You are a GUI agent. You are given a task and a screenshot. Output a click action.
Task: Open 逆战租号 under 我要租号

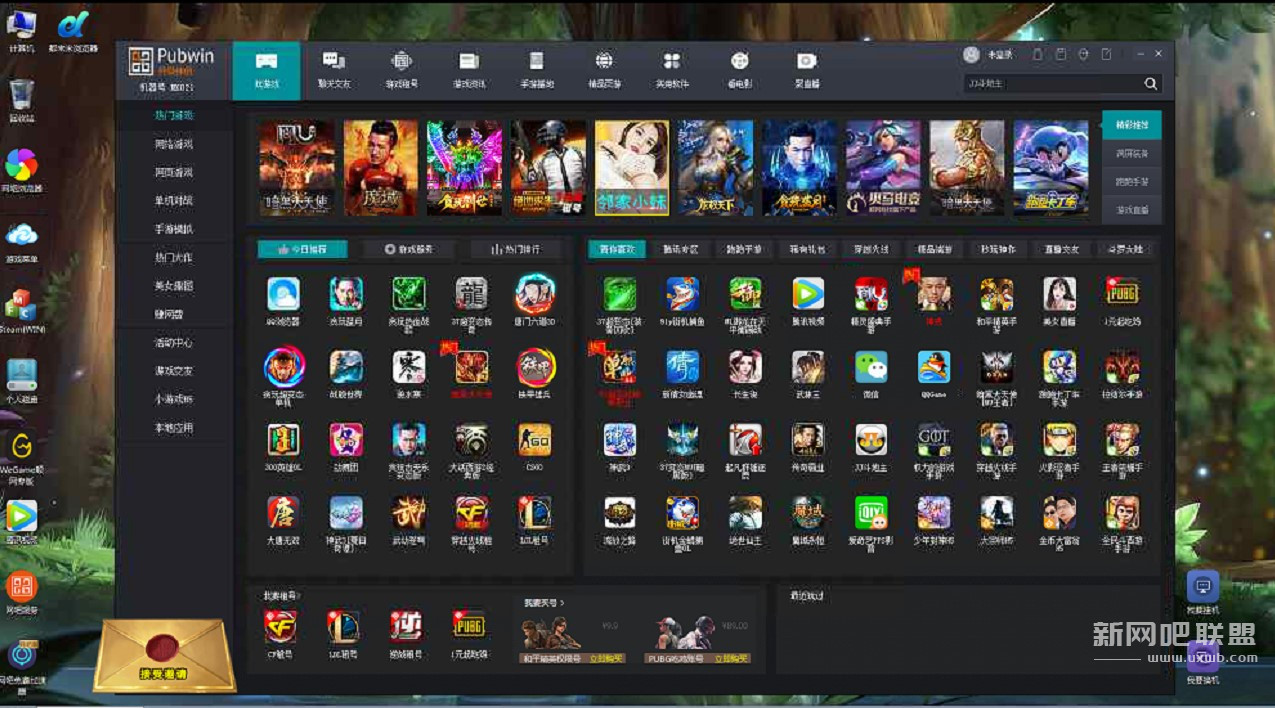(405, 626)
